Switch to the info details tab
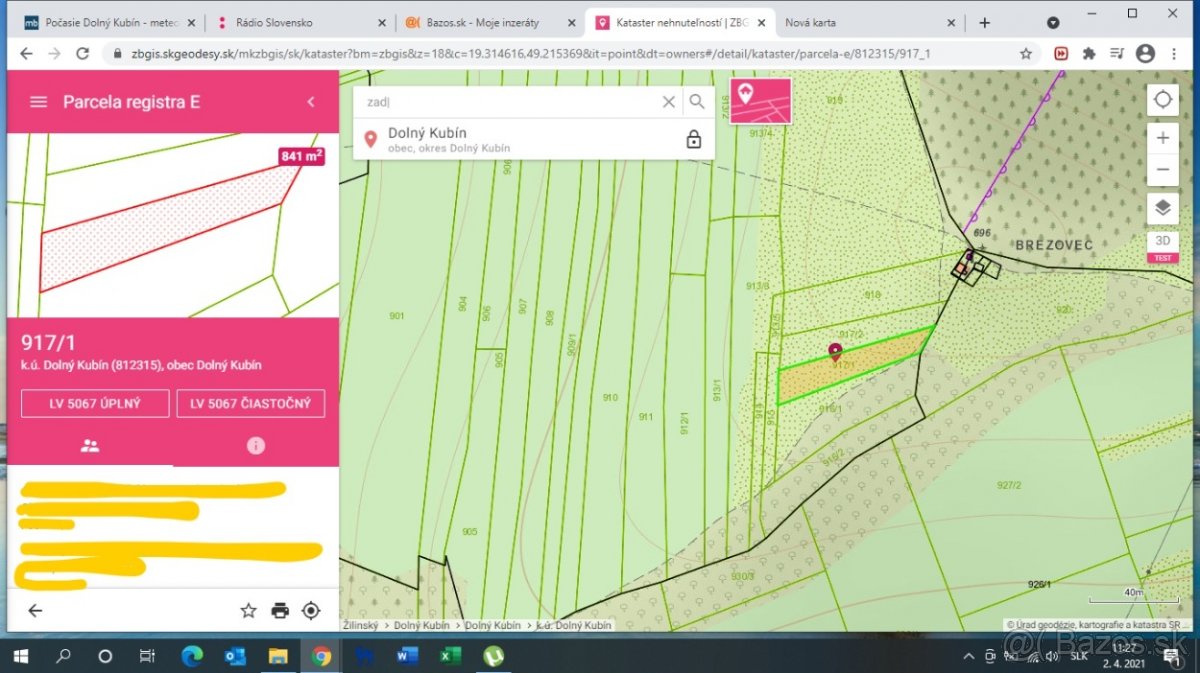The height and width of the screenshot is (673, 1200). click(x=256, y=446)
